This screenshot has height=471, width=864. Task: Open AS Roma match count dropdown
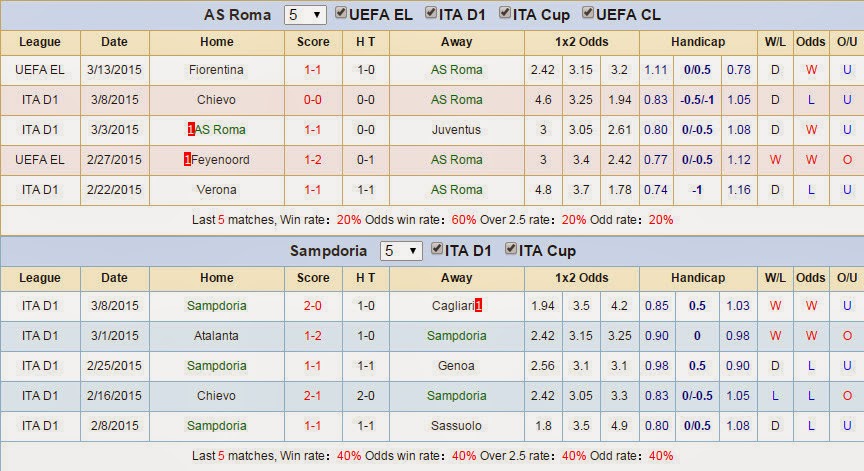pyautogui.click(x=305, y=15)
